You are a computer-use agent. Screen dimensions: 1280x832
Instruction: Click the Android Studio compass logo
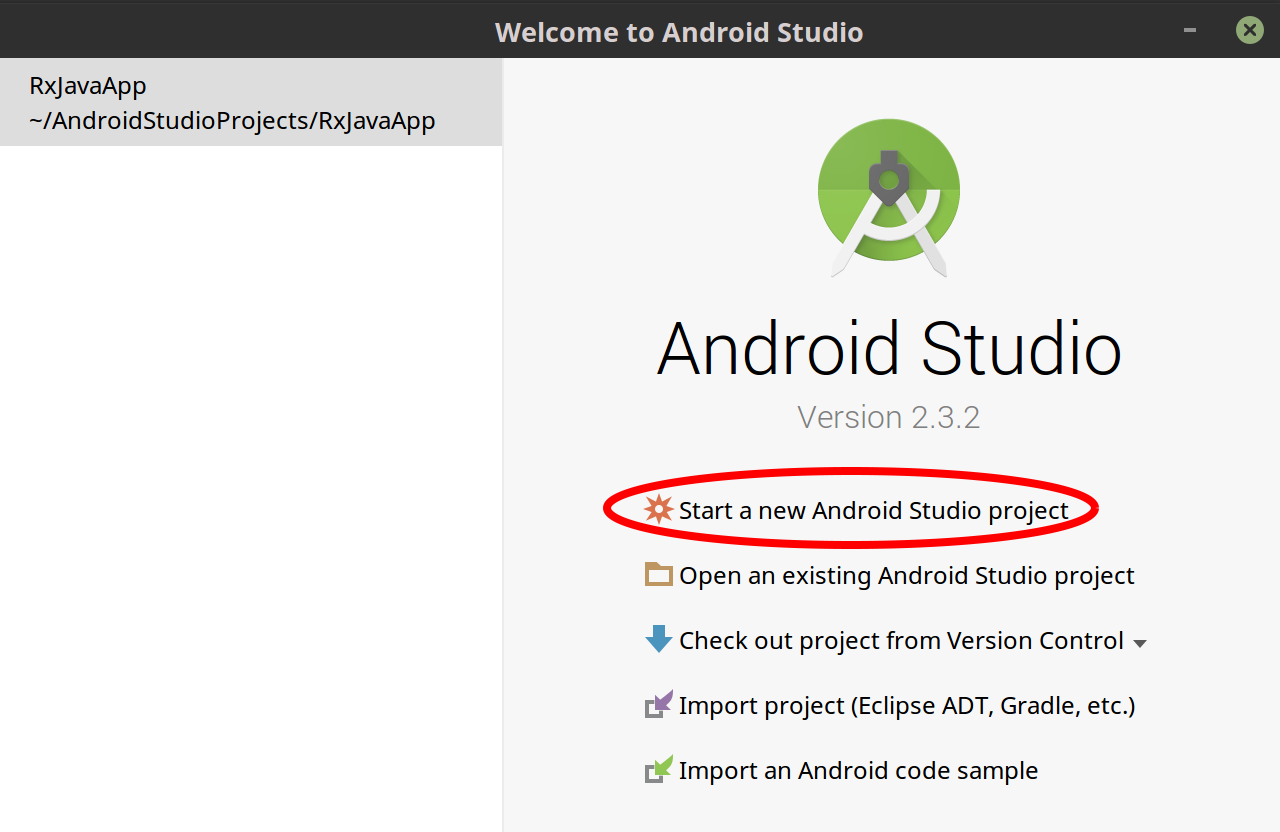coord(889,198)
